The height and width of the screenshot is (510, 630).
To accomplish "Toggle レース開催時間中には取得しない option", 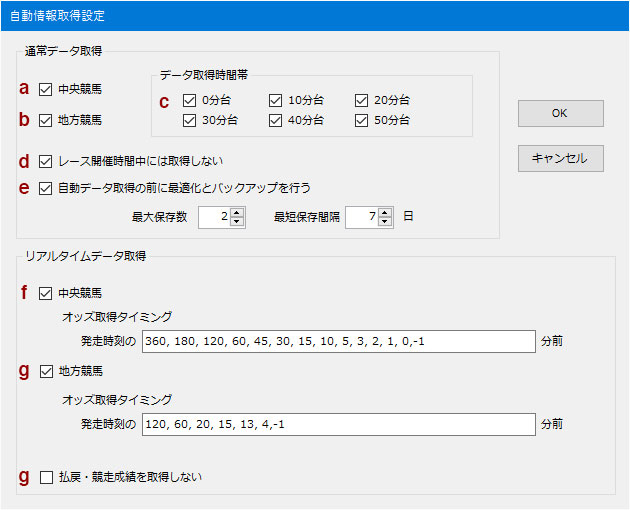I will (x=45, y=162).
